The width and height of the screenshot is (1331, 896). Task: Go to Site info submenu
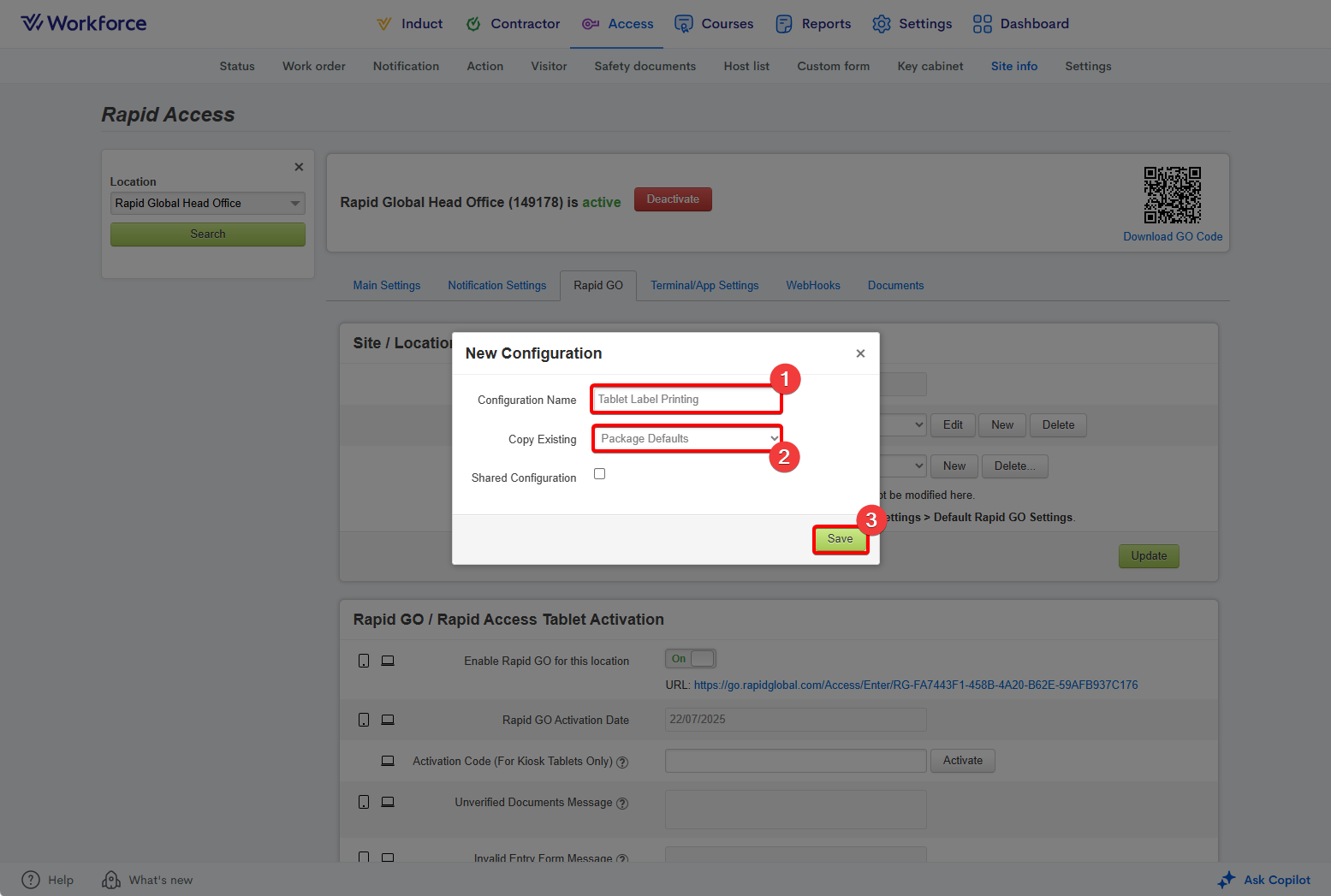click(1014, 66)
